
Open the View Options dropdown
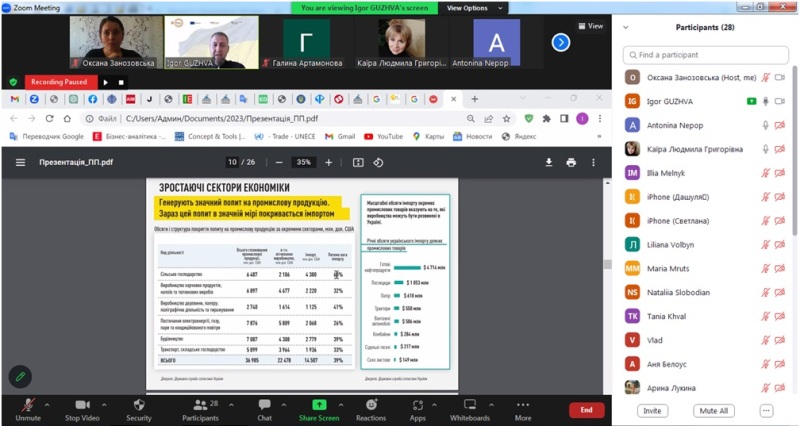pyautogui.click(x=467, y=7)
